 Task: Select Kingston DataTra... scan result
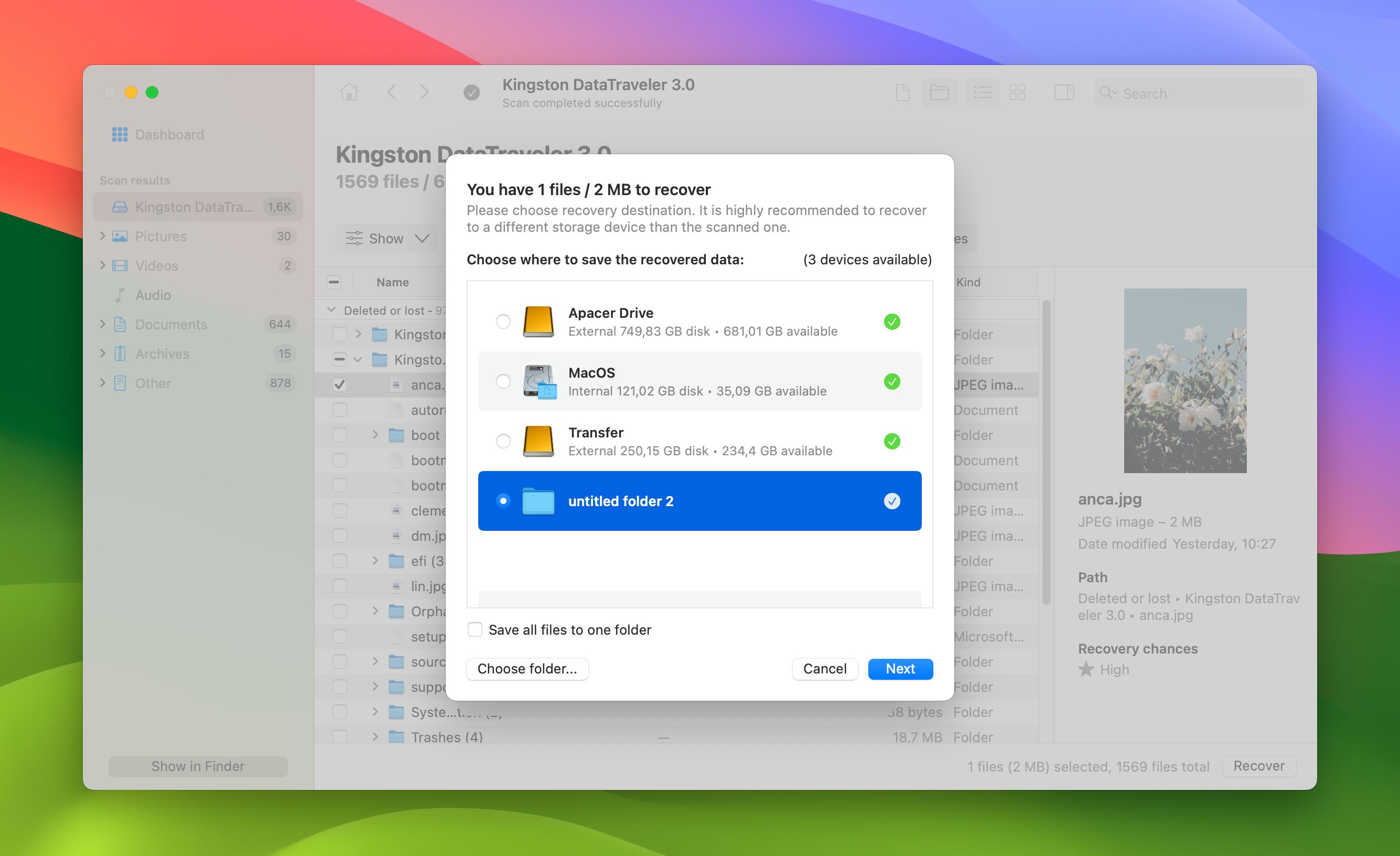(x=198, y=207)
